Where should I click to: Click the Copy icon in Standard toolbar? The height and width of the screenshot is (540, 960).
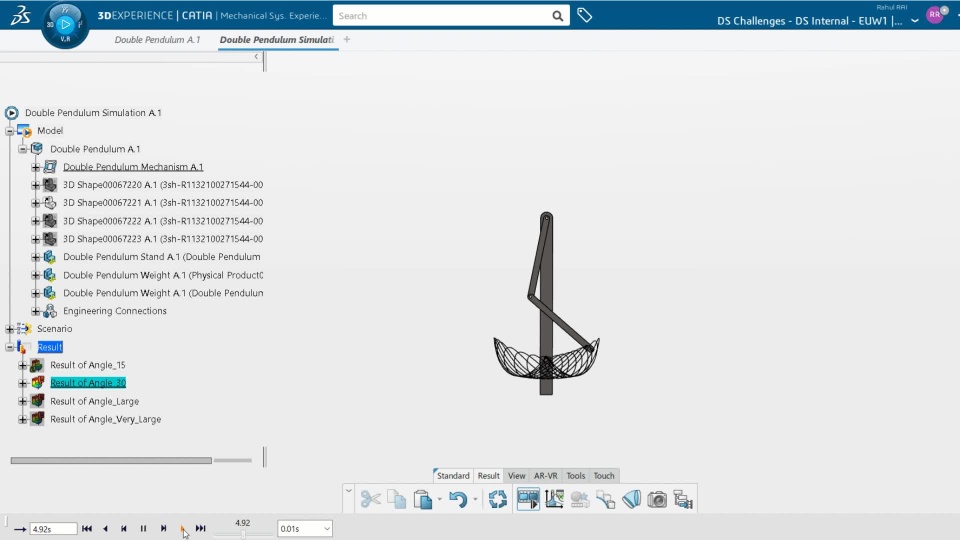396,499
